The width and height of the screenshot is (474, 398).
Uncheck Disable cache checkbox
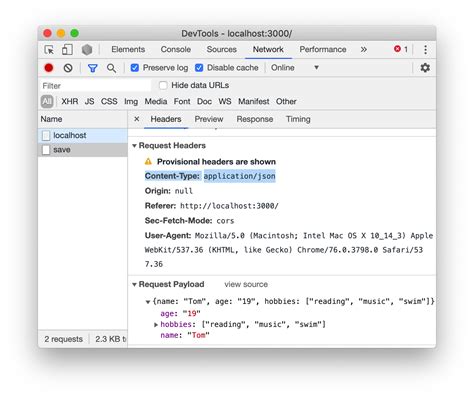pyautogui.click(x=199, y=68)
